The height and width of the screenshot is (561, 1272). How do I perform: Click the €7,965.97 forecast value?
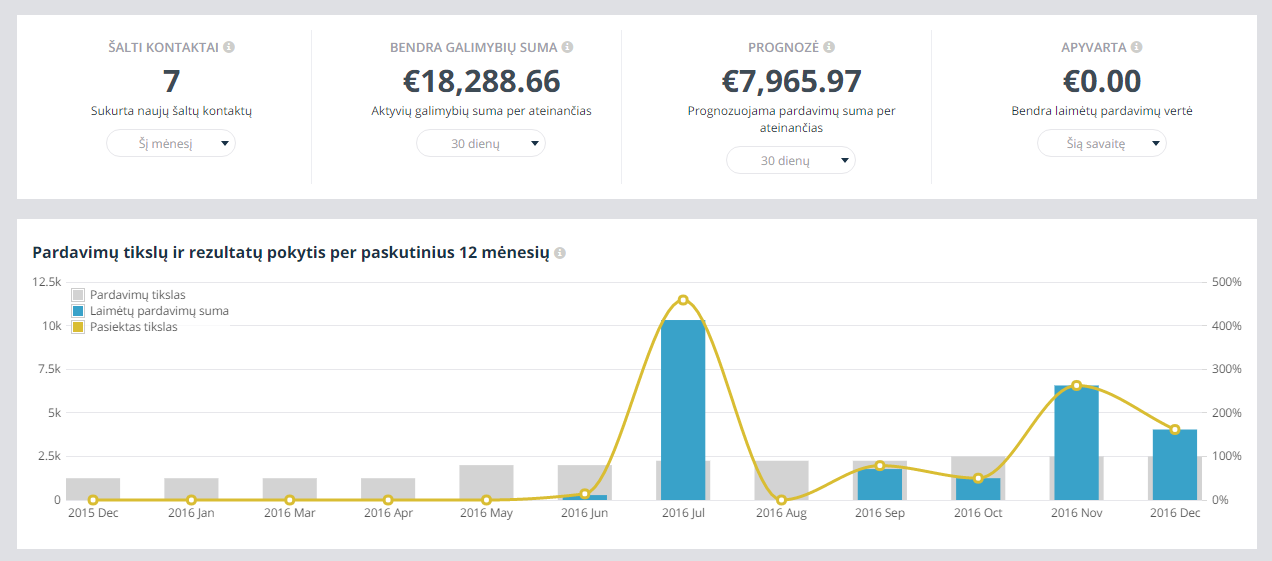point(791,81)
